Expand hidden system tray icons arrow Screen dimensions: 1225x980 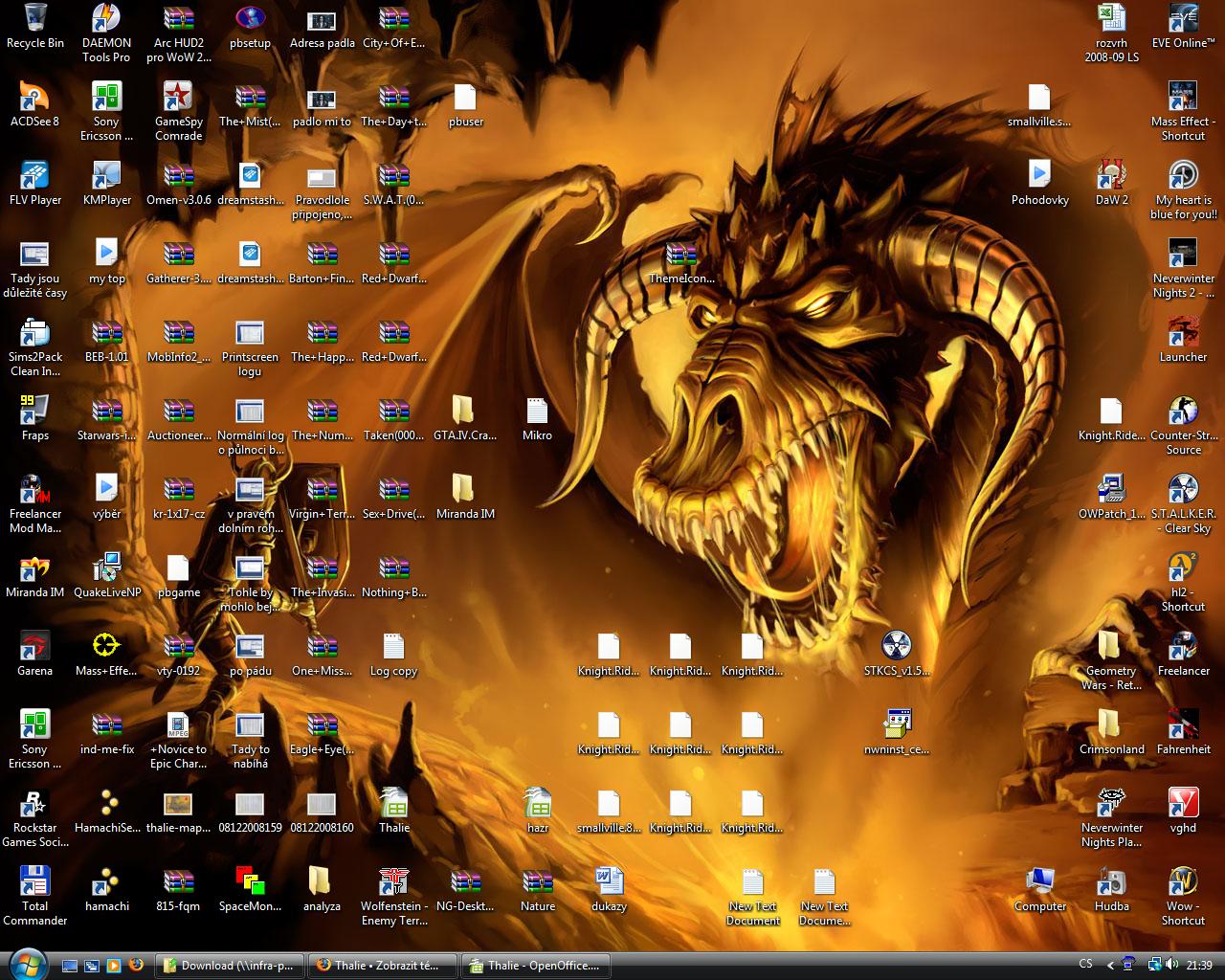click(1110, 966)
